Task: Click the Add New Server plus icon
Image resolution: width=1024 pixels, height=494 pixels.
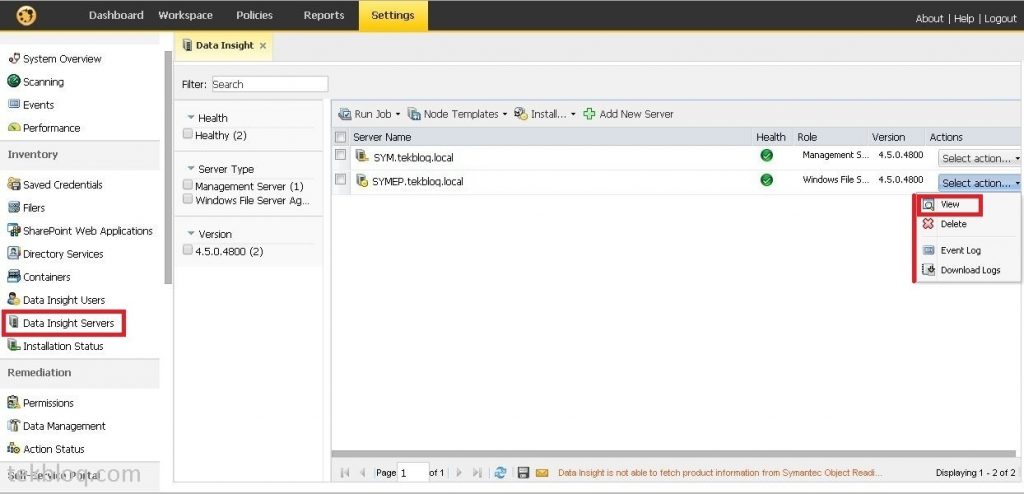Action: tap(589, 114)
